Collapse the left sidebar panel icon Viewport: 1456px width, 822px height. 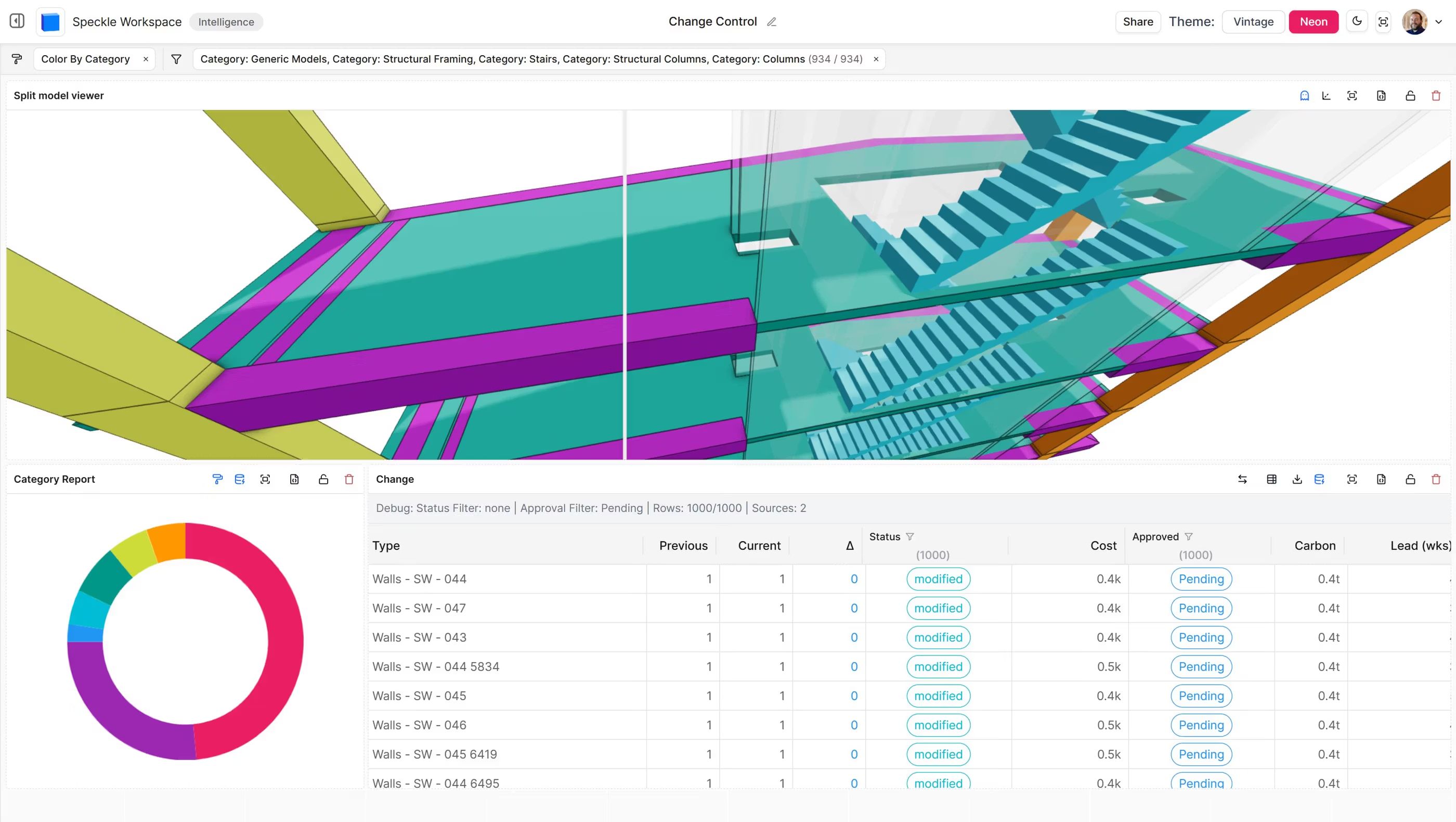point(17,21)
